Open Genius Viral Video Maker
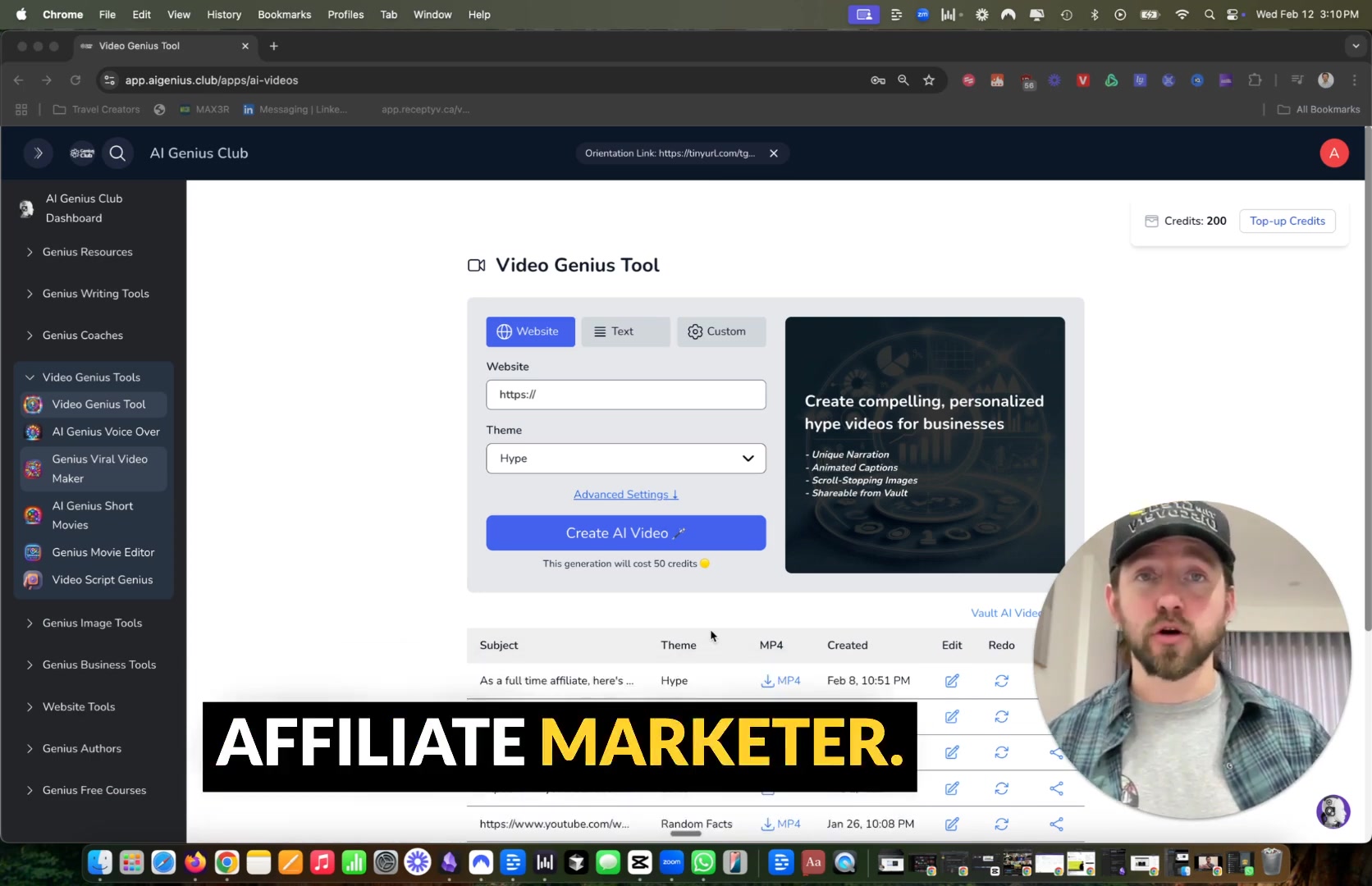This screenshot has width=1372, height=886. 94,468
